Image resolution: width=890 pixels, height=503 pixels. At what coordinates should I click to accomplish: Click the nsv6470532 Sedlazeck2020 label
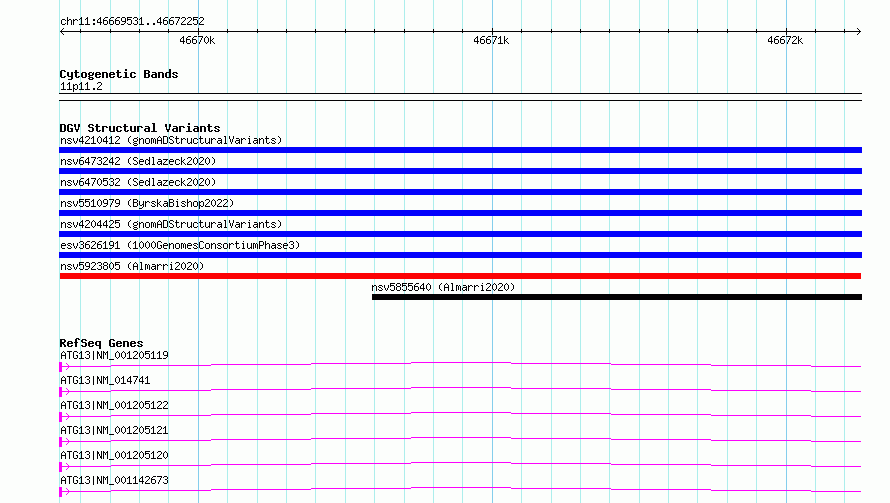point(138,182)
